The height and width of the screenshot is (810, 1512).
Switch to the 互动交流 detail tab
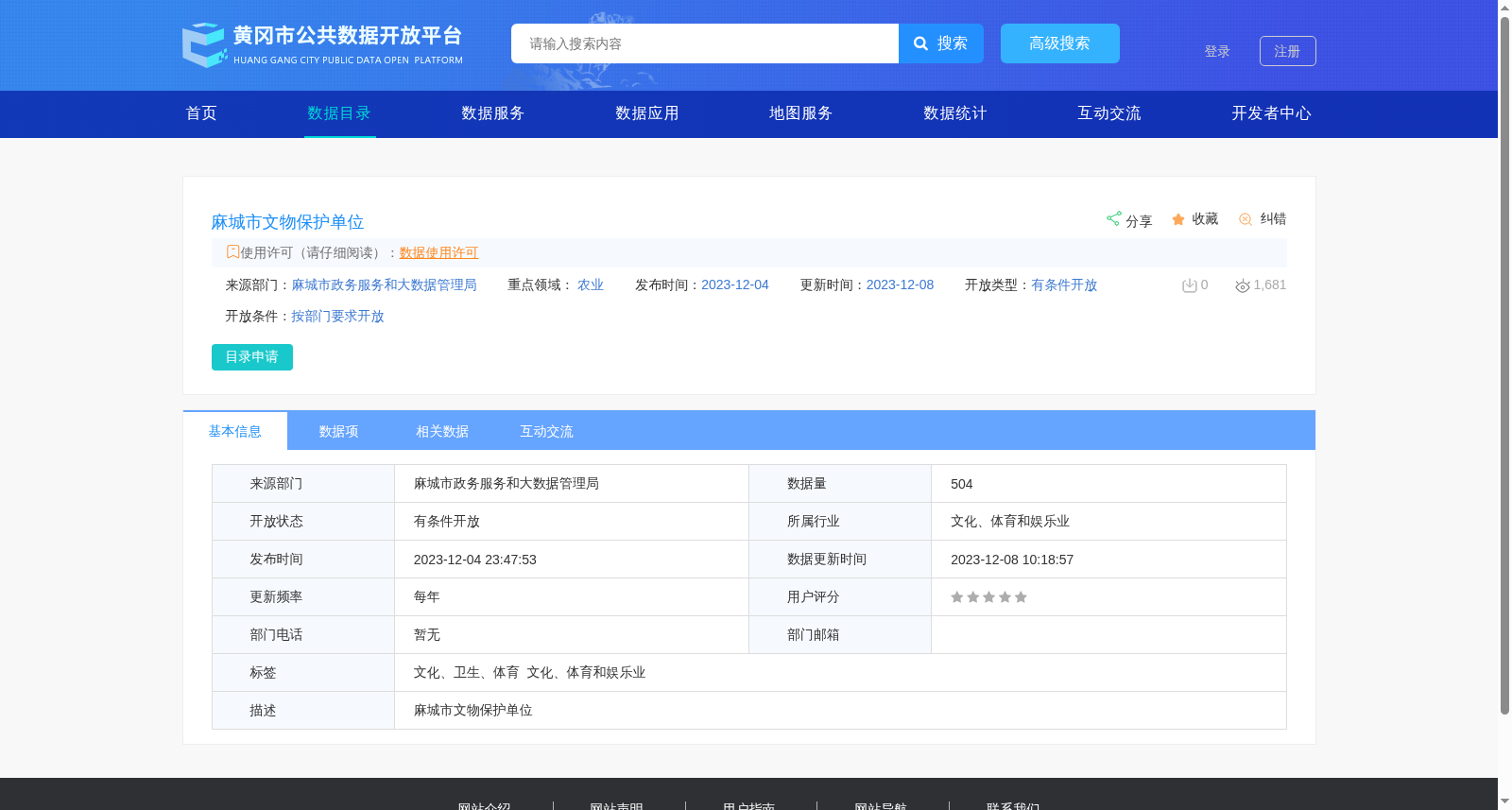547,431
